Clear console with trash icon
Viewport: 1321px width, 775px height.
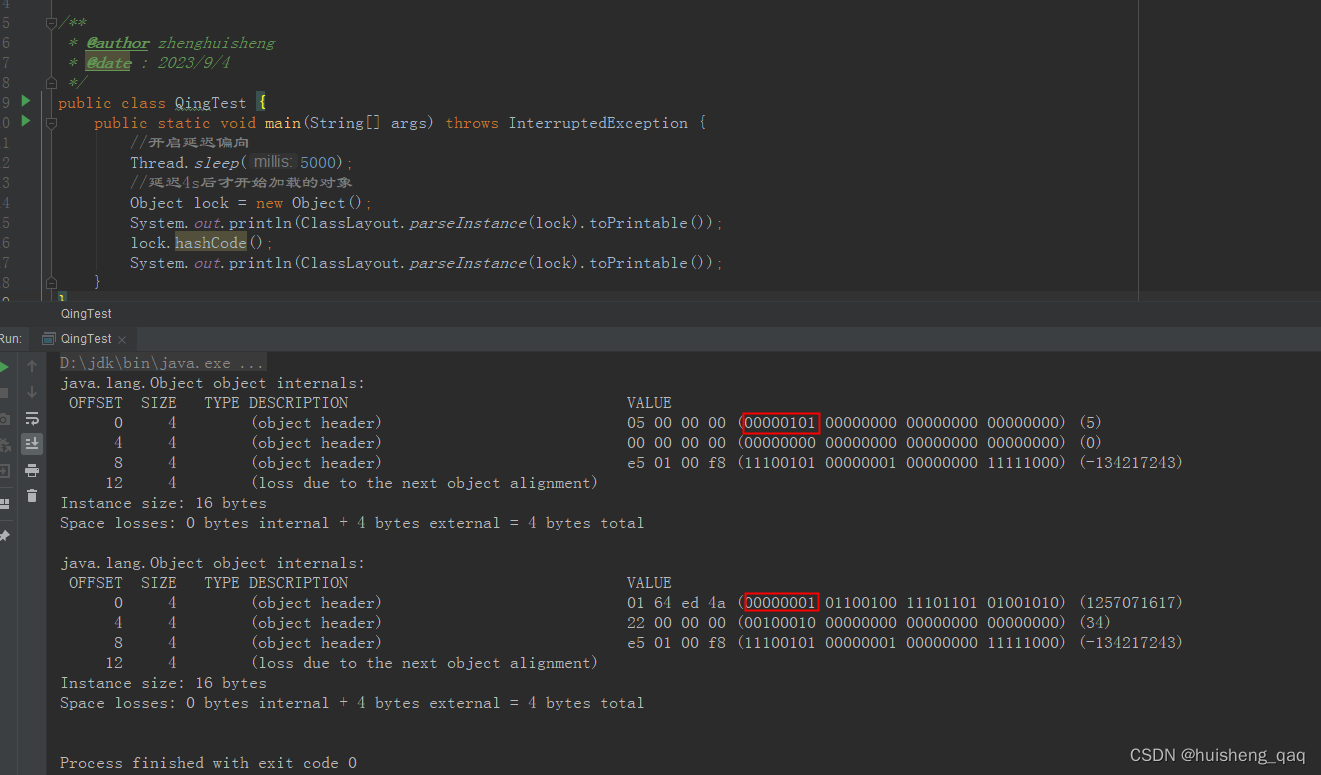[32, 496]
